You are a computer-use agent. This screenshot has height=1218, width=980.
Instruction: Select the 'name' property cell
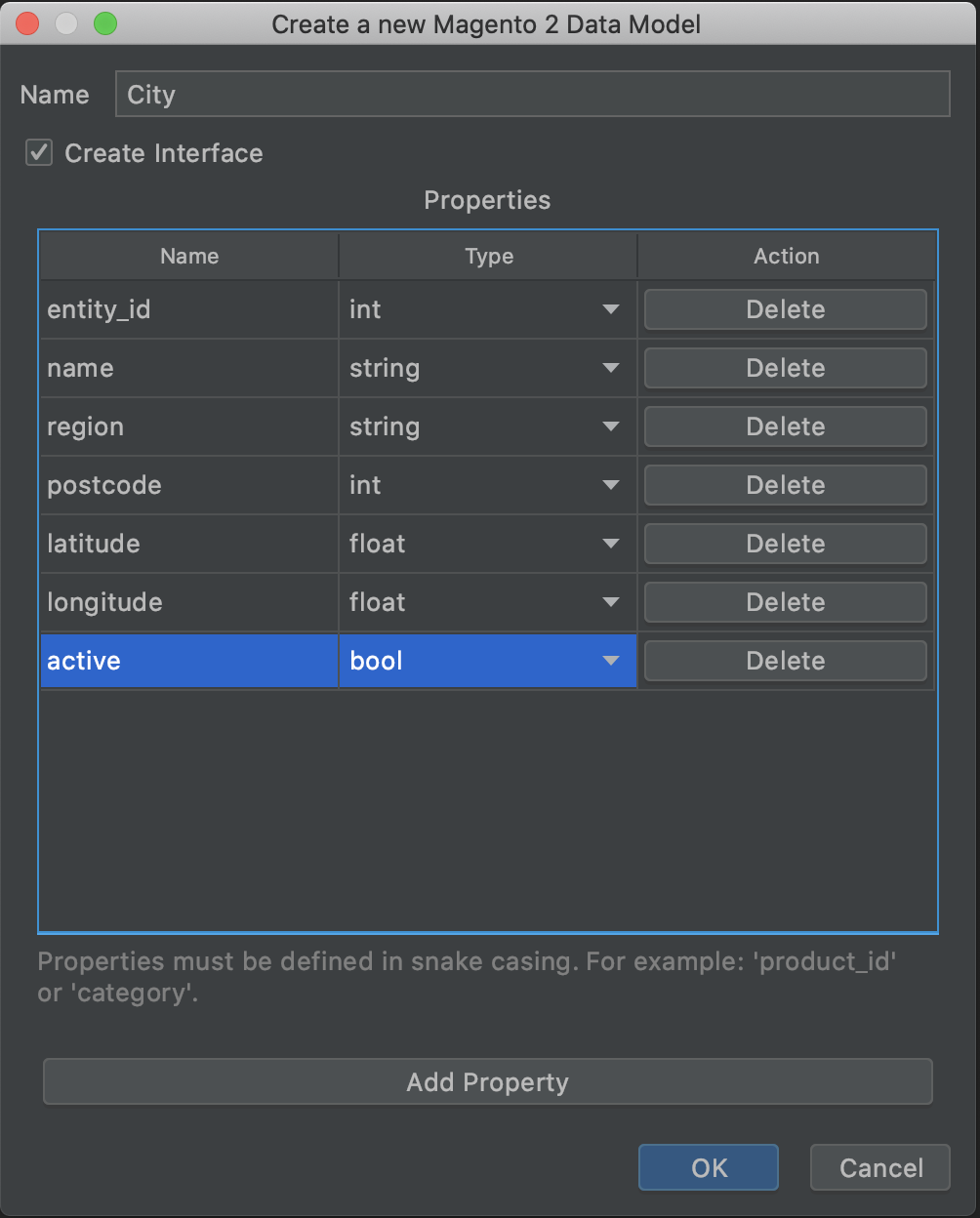[189, 368]
